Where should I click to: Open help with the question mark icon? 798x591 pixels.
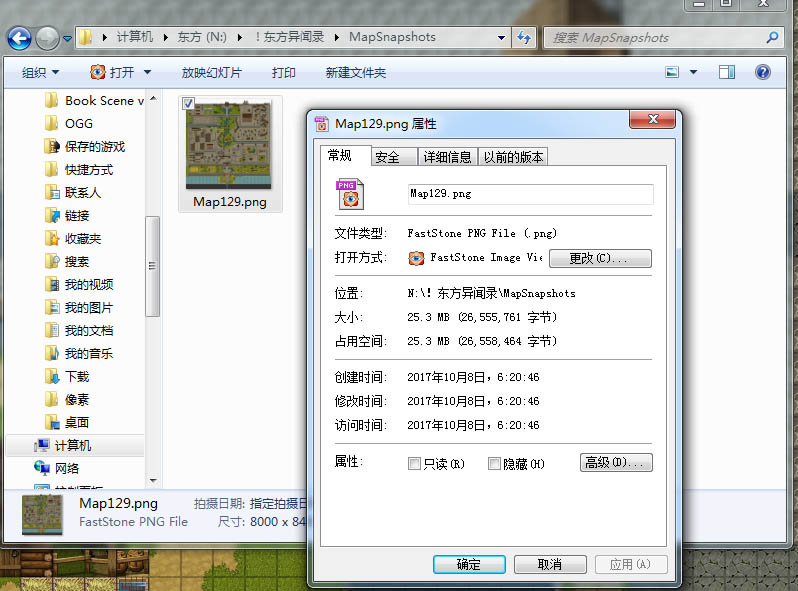[x=762, y=72]
